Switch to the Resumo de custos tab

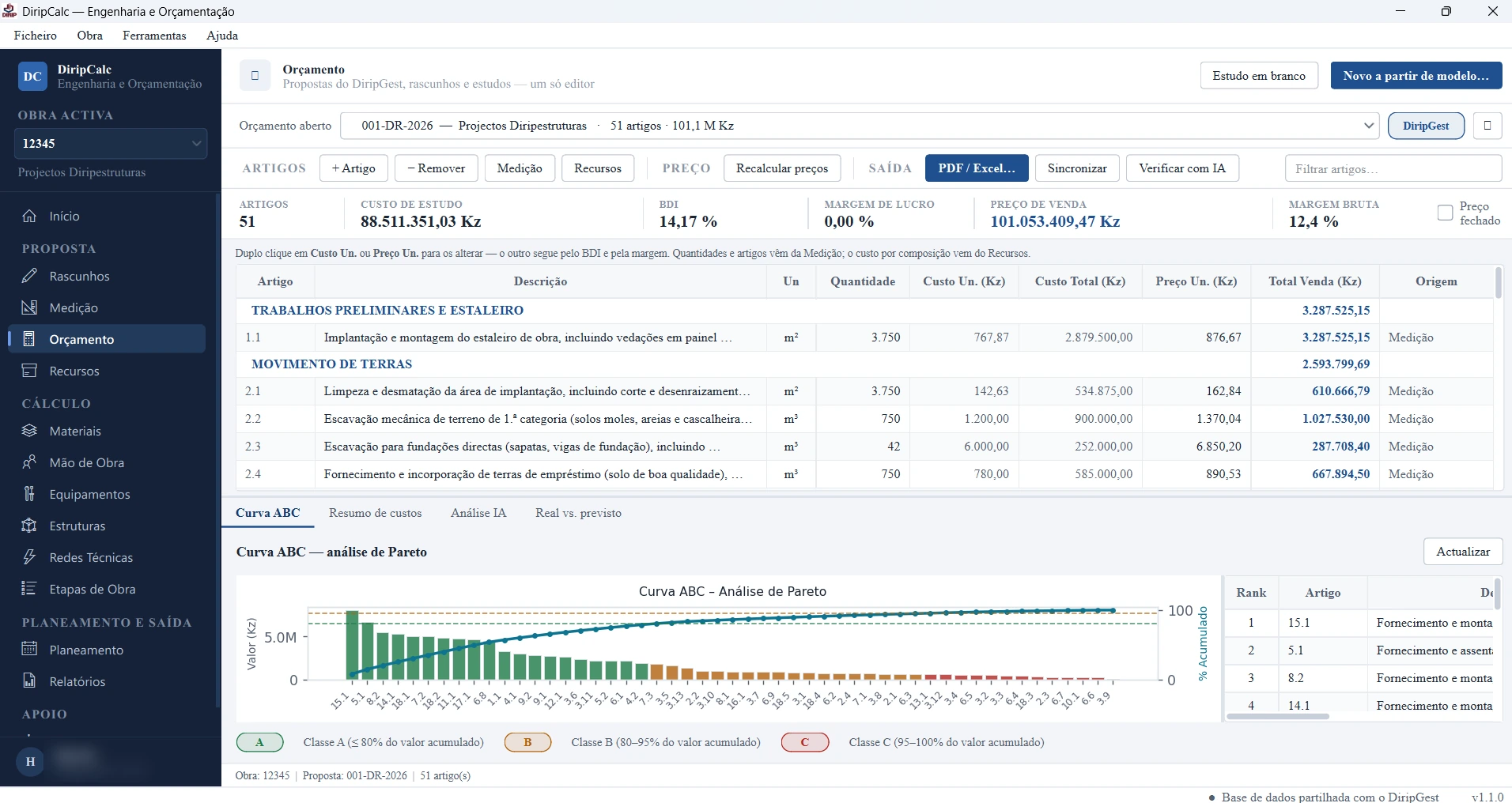376,513
